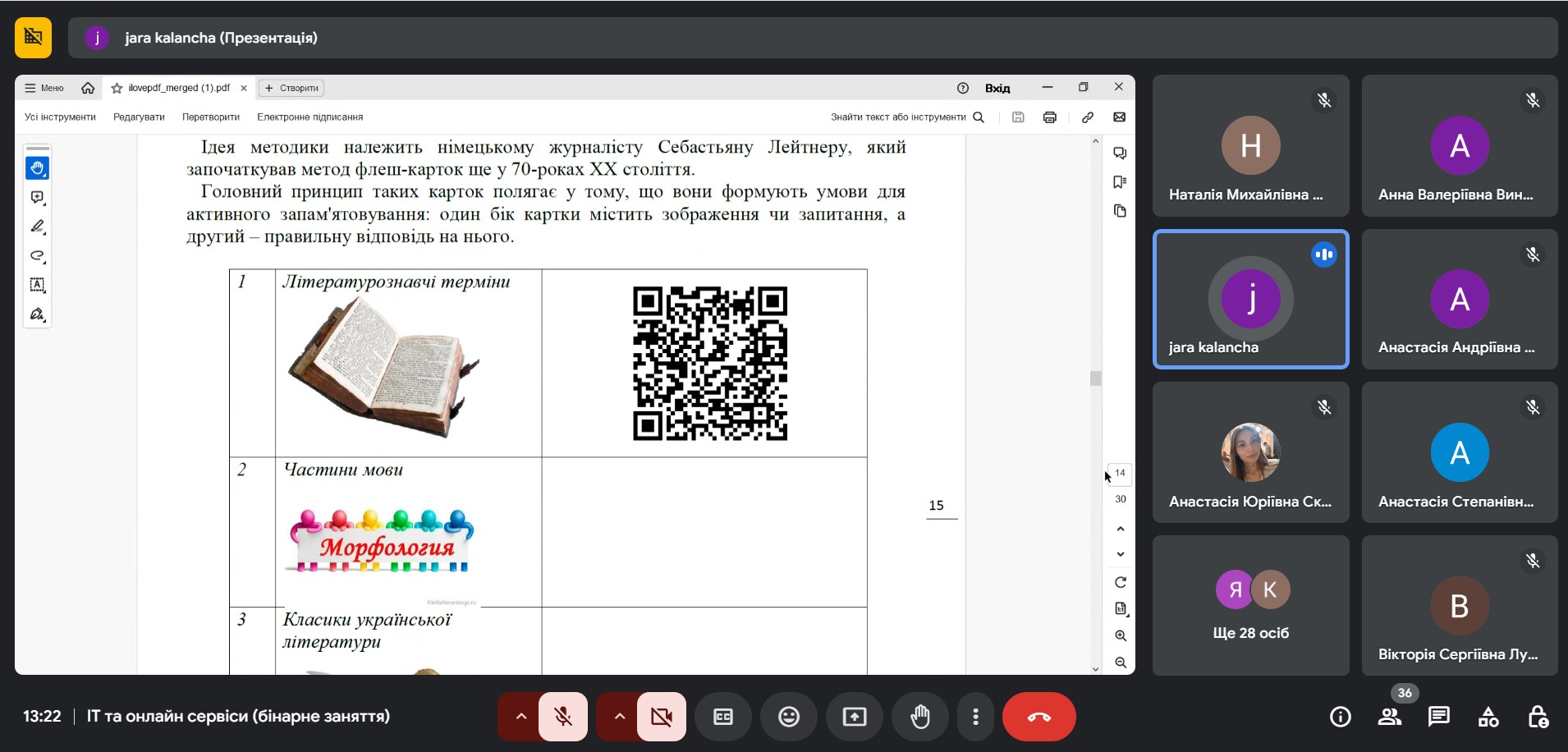Unmute the microphone in Meet
1568x752 pixels.
(x=563, y=717)
